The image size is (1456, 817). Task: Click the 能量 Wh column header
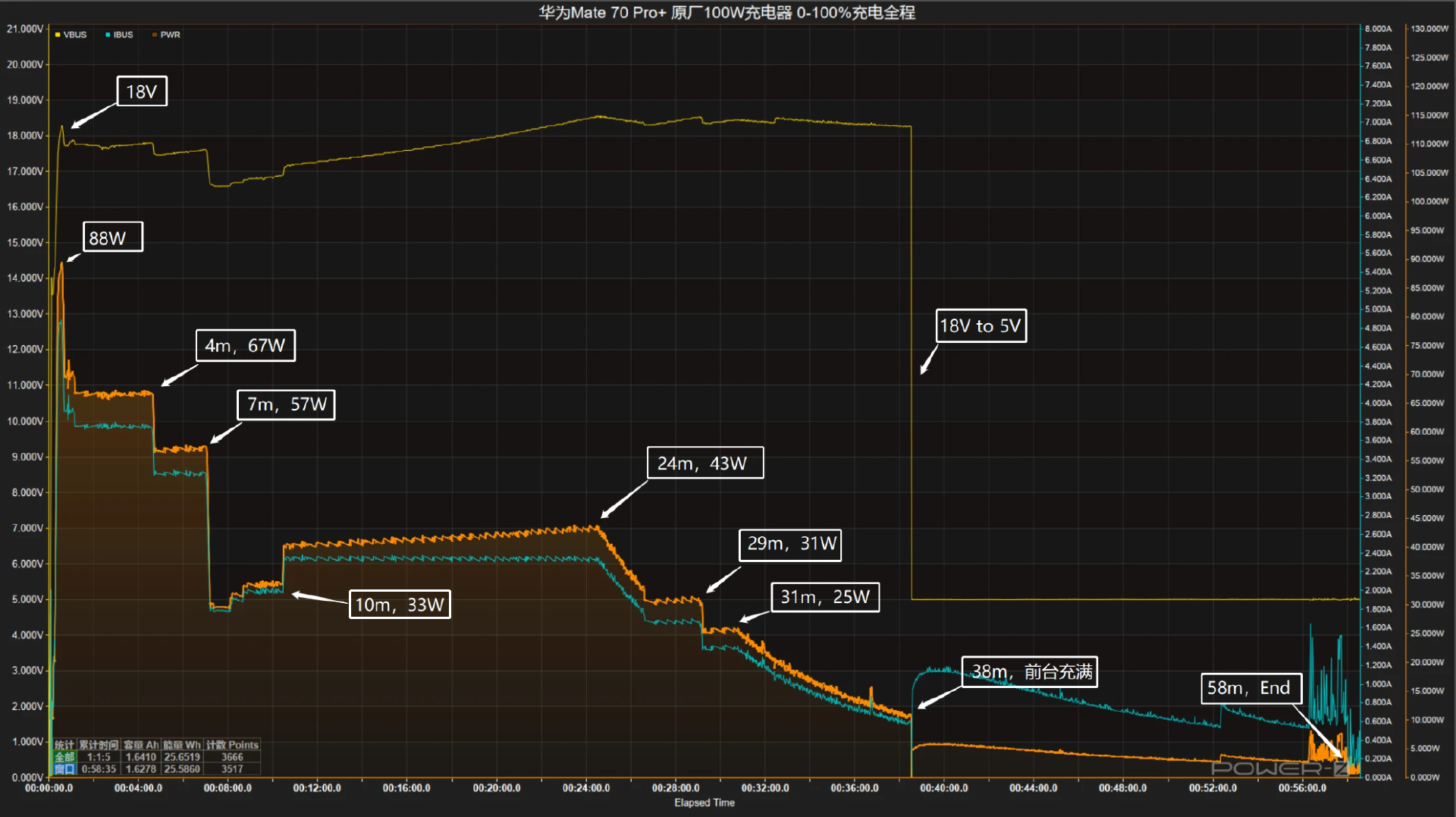point(182,745)
